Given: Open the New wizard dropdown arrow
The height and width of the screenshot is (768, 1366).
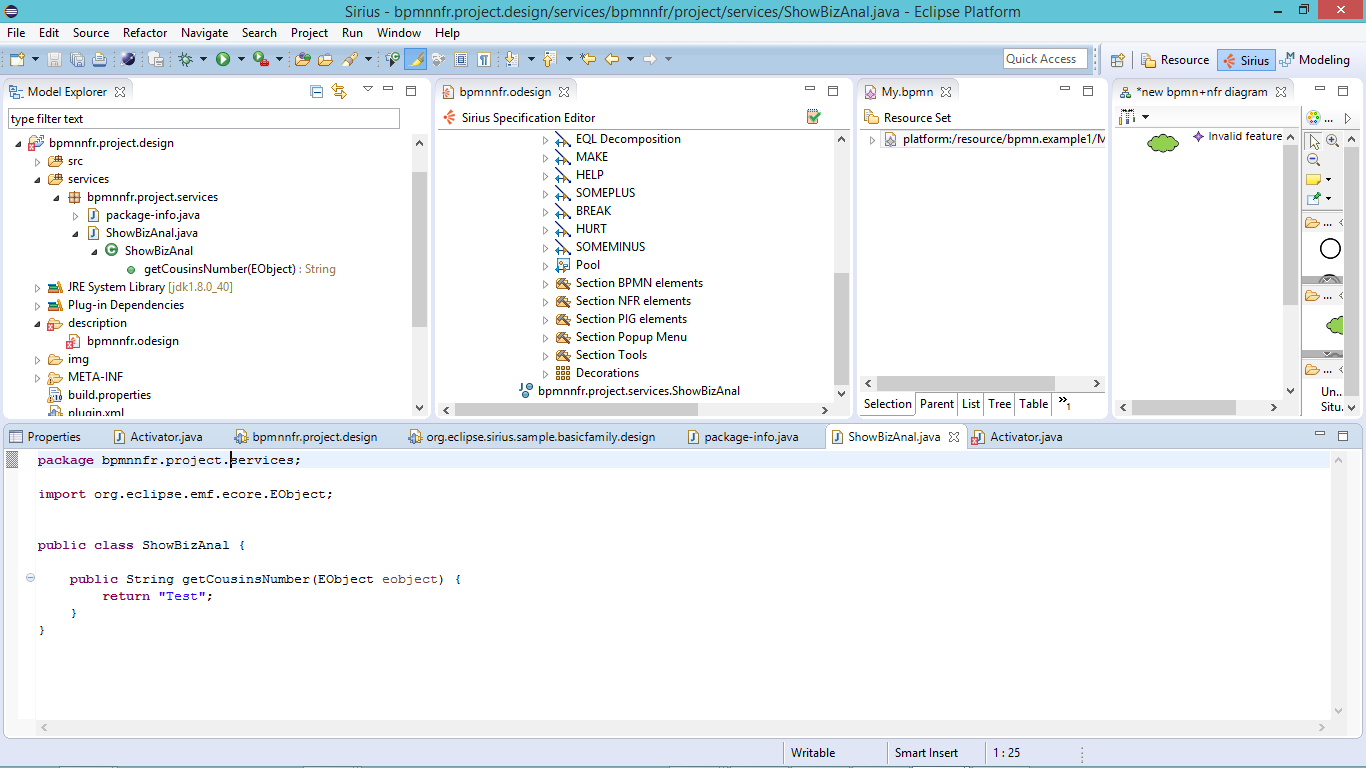Looking at the screenshot, I should click(x=33, y=60).
